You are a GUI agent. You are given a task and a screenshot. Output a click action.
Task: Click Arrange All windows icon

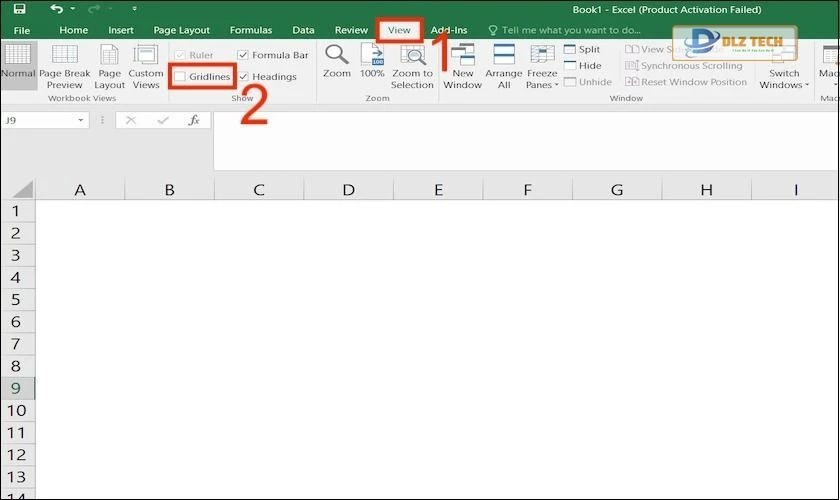pyautogui.click(x=504, y=57)
